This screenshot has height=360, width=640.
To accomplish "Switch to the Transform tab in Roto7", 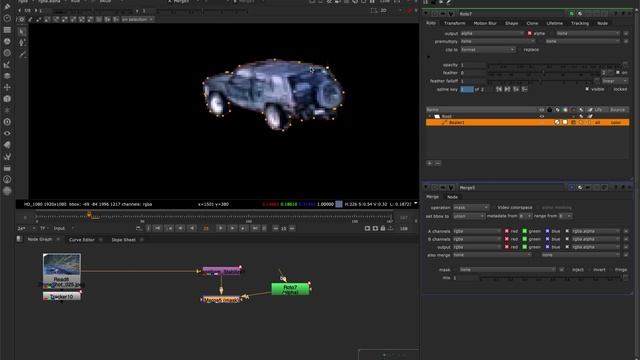I will click(455, 23).
